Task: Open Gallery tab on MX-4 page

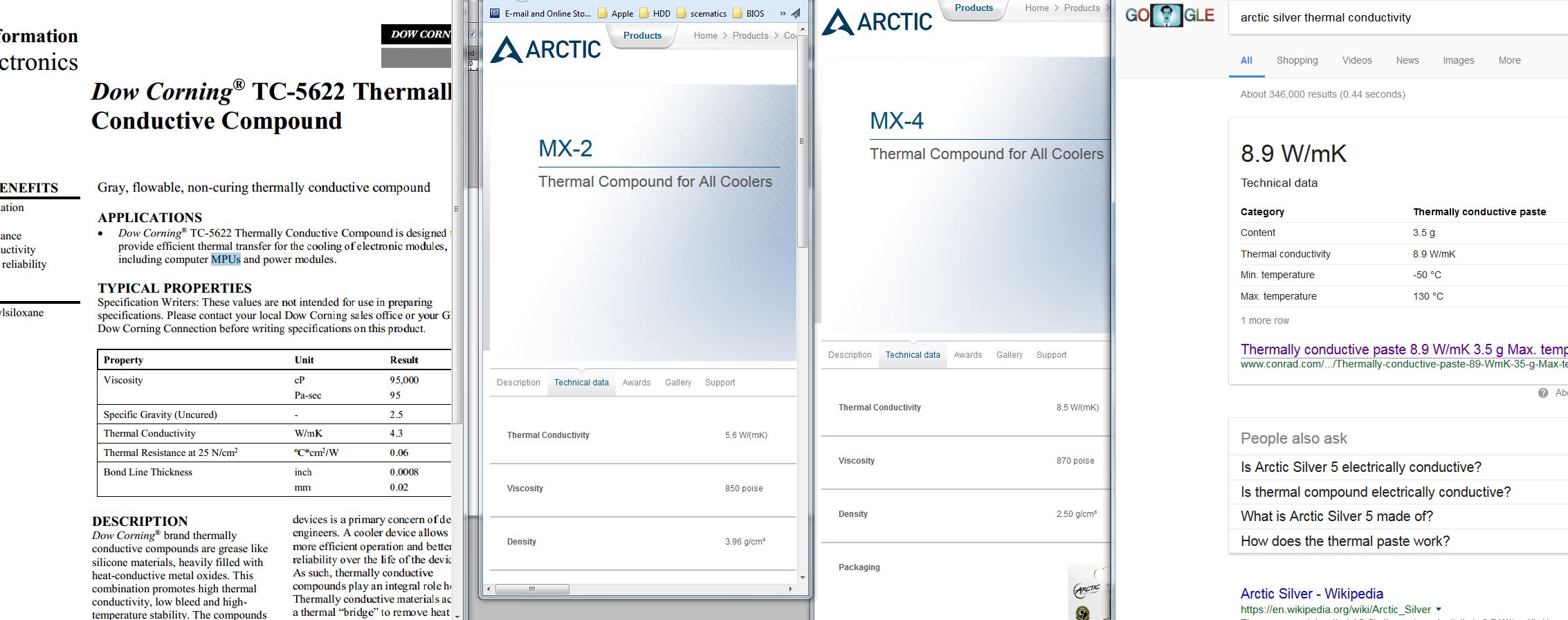Action: pyautogui.click(x=1010, y=355)
